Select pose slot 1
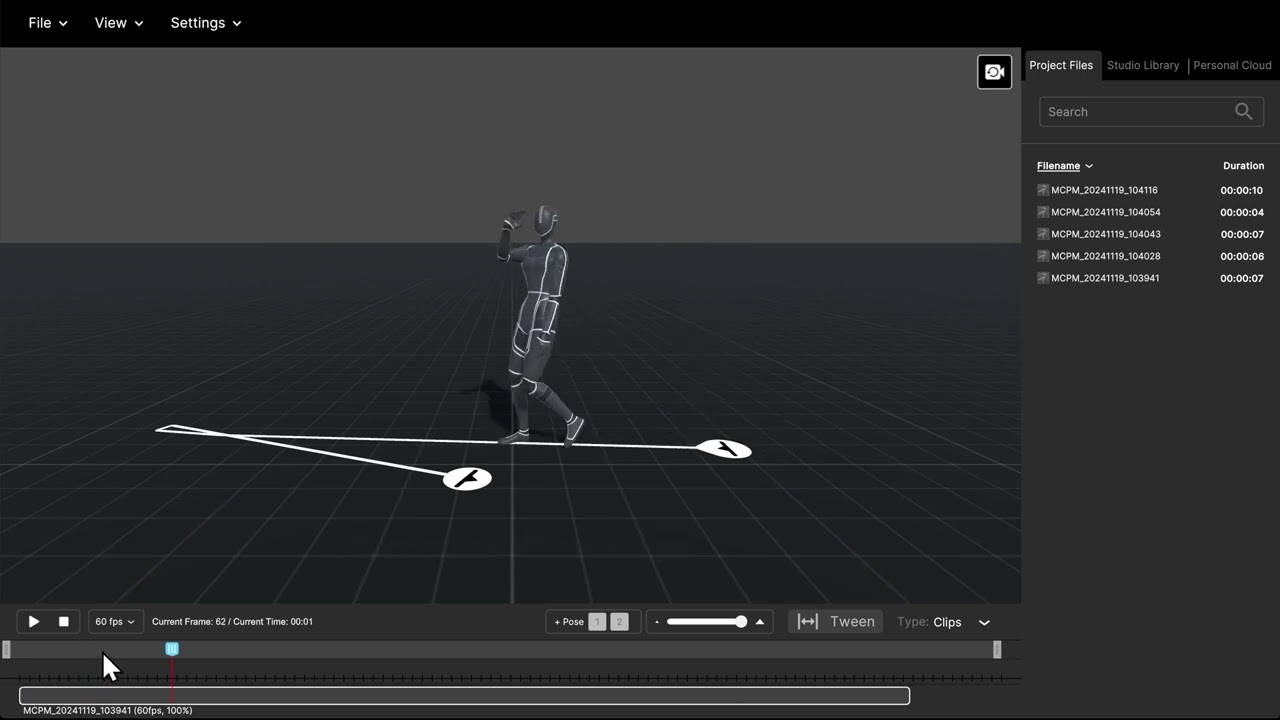Viewport: 1280px width, 720px height. pyautogui.click(x=597, y=622)
